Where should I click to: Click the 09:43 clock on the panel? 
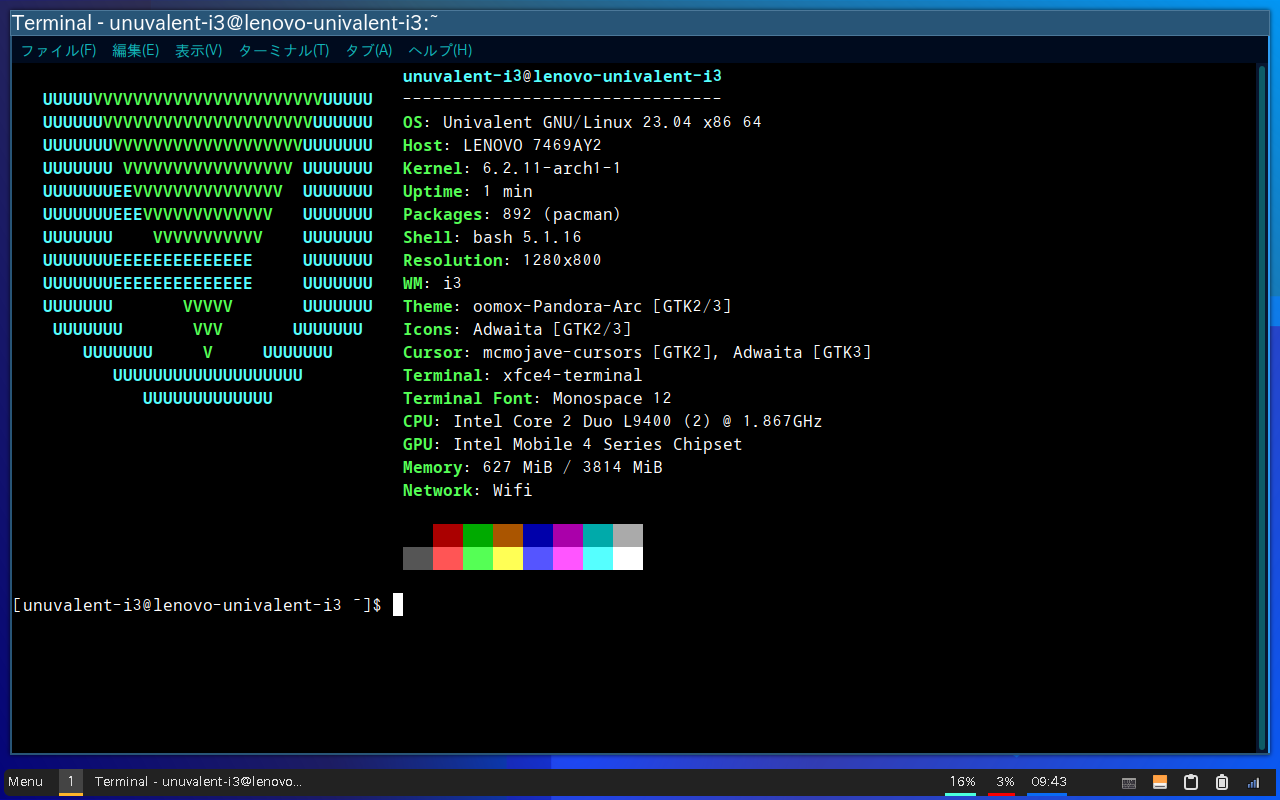tap(1049, 782)
